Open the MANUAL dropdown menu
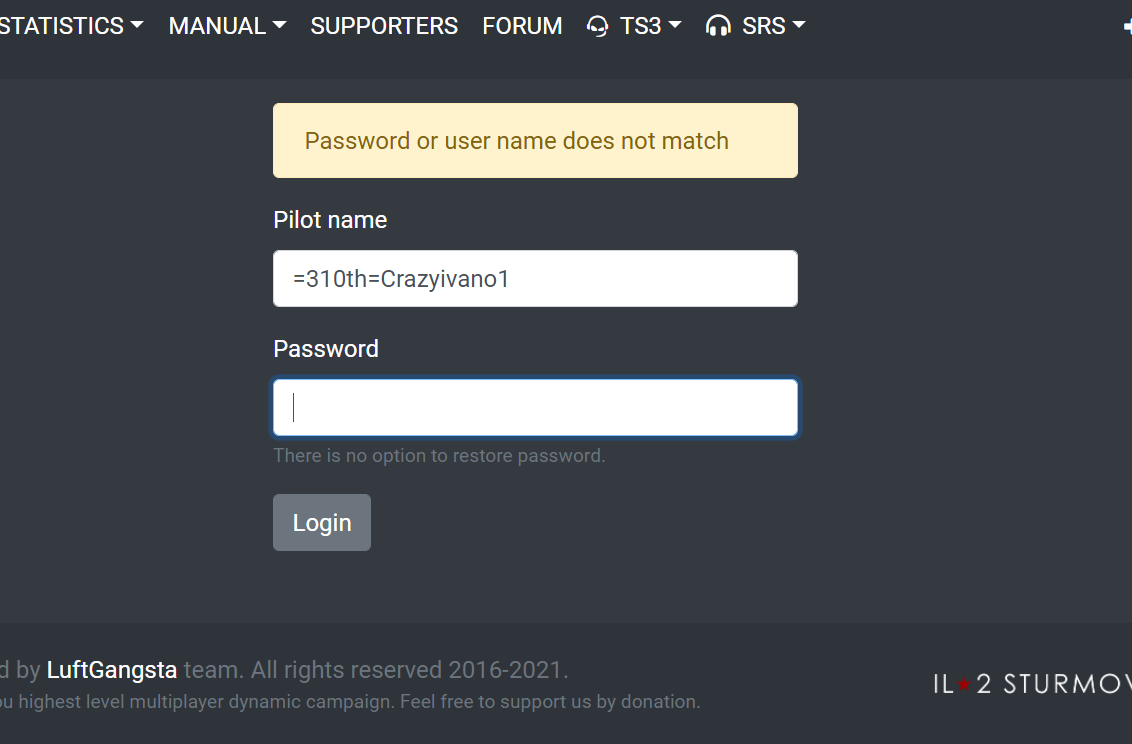The width and height of the screenshot is (1132, 744). tap(227, 26)
